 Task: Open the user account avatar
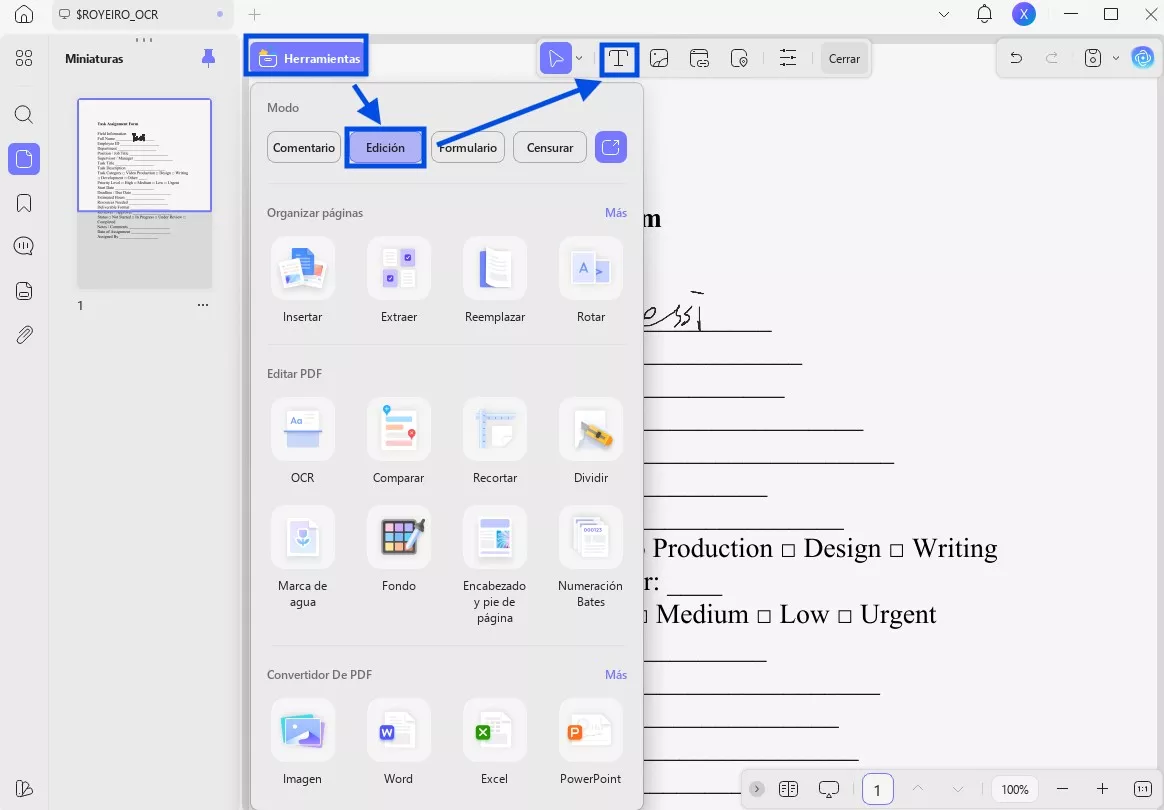[x=1024, y=13]
